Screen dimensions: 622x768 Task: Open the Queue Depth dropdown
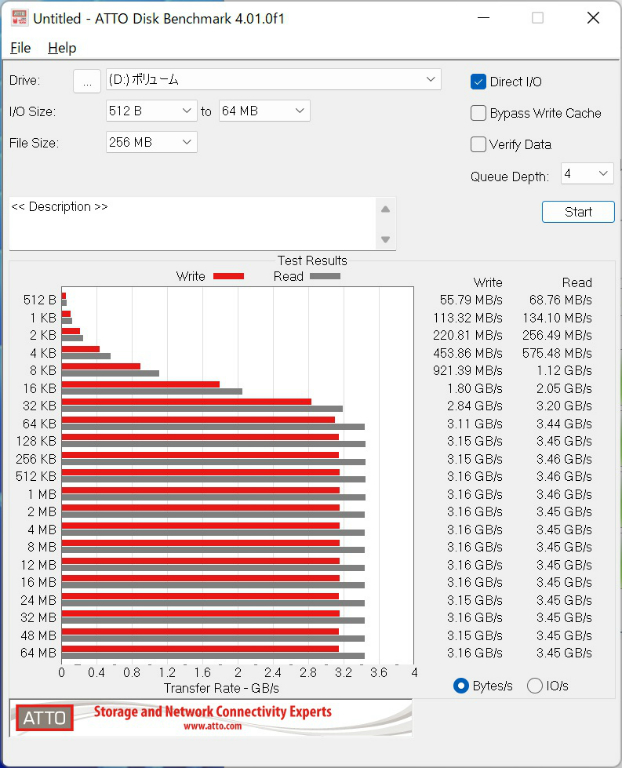[x=587, y=174]
